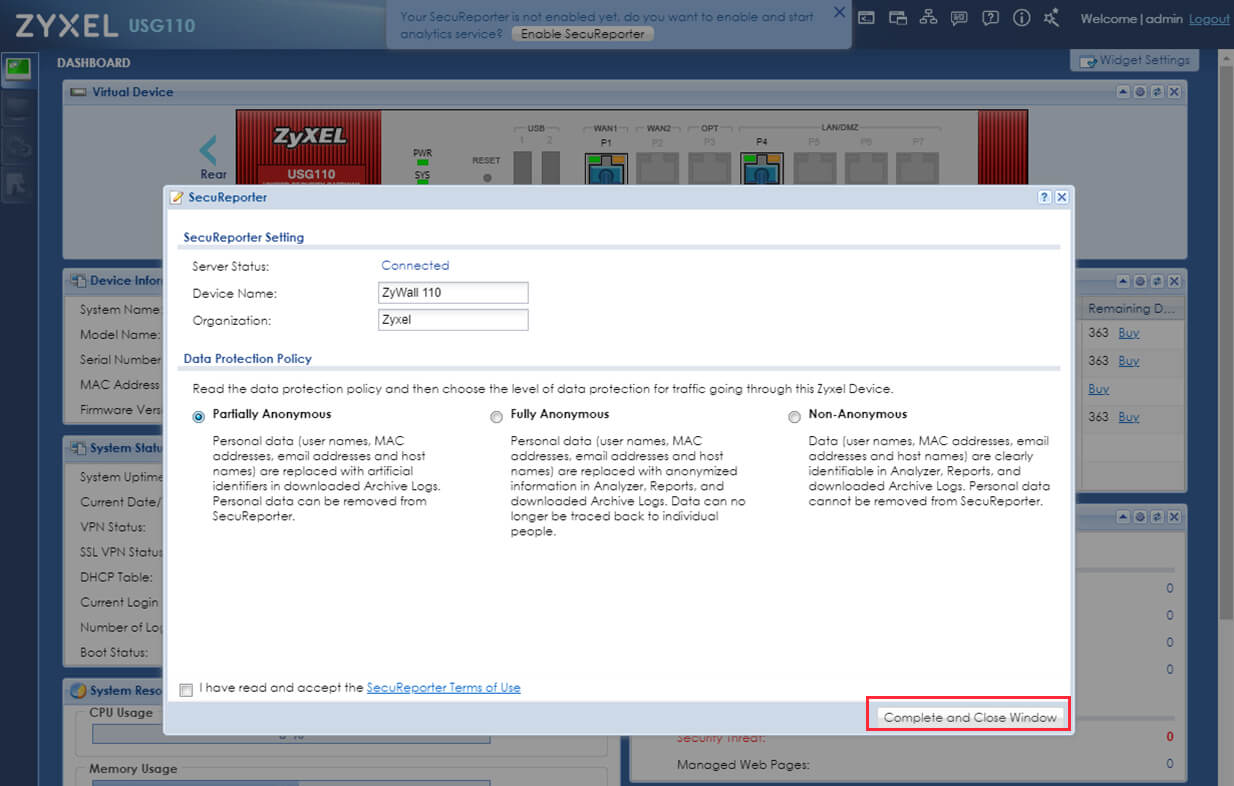This screenshot has width=1234, height=786.
Task: Click the Device Information widget title
Action: tap(125, 281)
